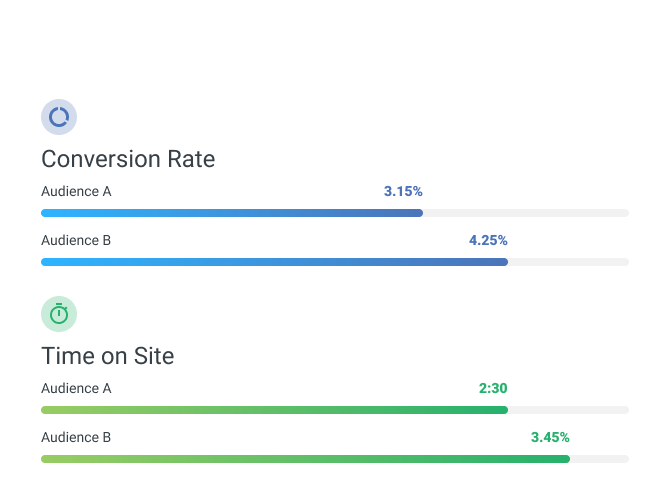Screen dimensions: 670x500
Task: Select the Conversion Rate heading
Action: pos(128,159)
